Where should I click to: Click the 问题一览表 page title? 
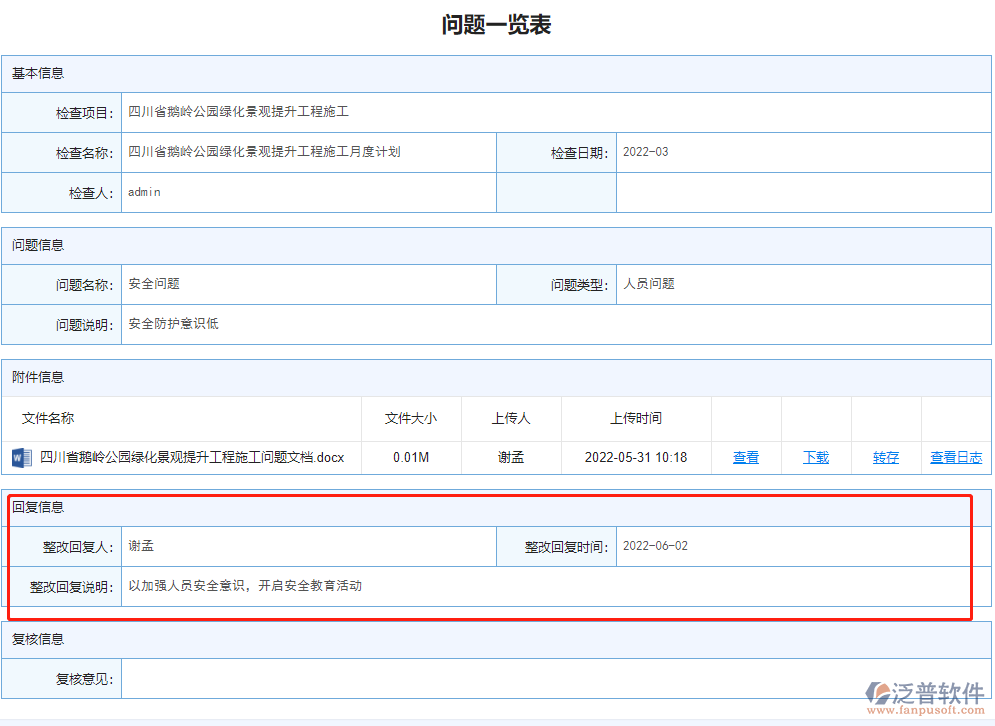coord(497,24)
